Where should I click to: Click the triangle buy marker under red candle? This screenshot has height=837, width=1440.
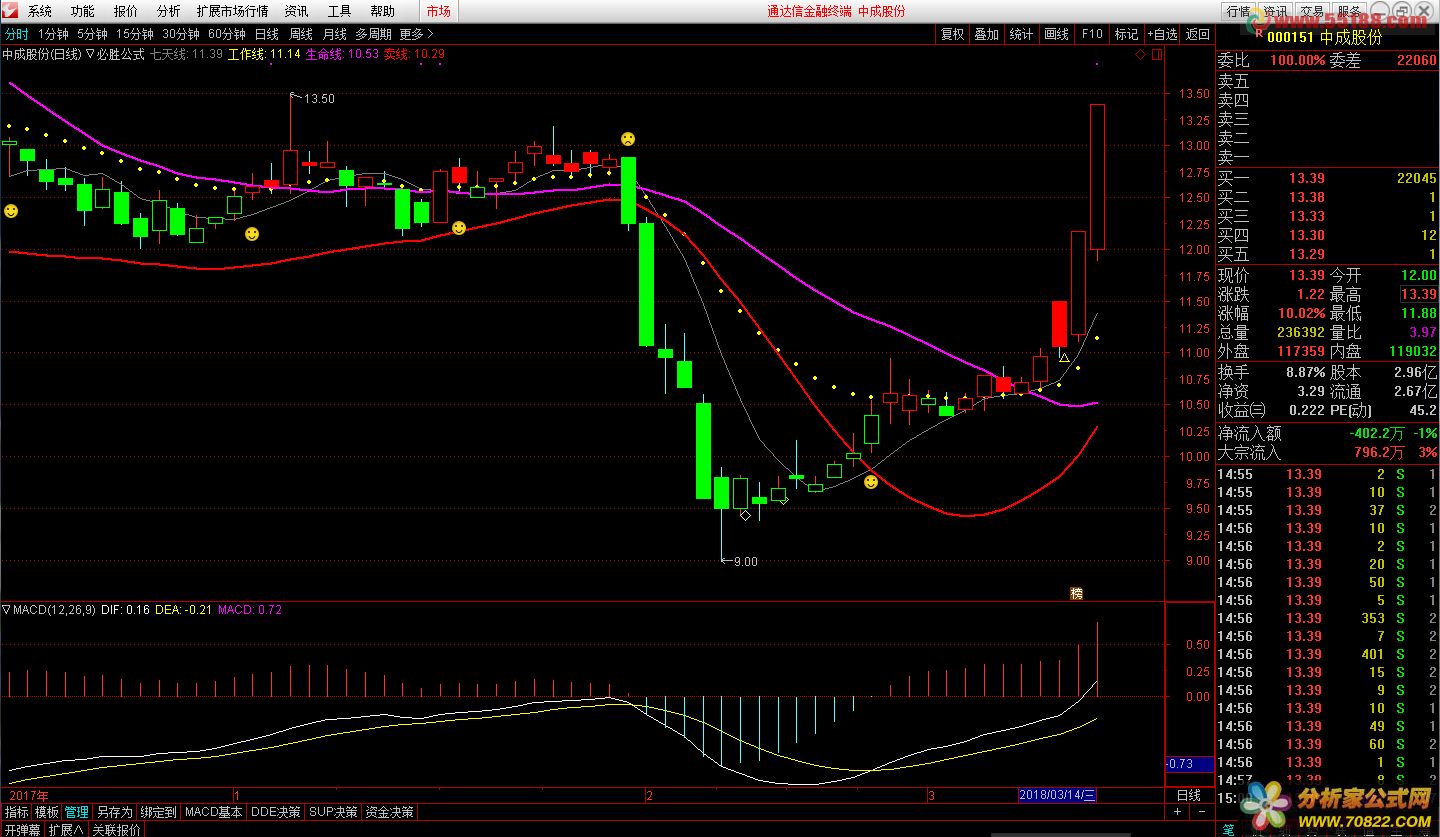[1064, 357]
